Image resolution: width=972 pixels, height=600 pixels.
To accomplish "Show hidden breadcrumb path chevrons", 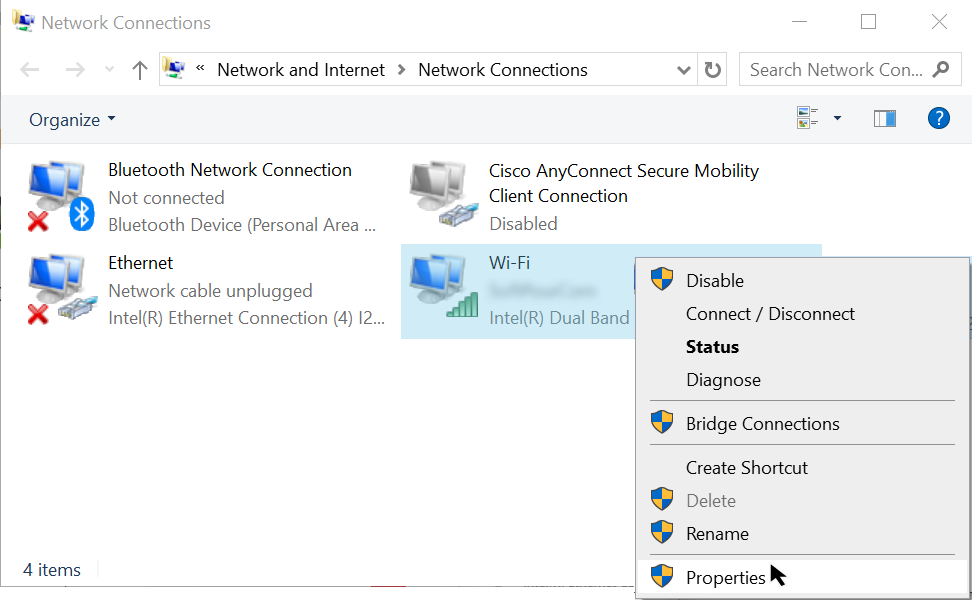I will tap(200, 69).
